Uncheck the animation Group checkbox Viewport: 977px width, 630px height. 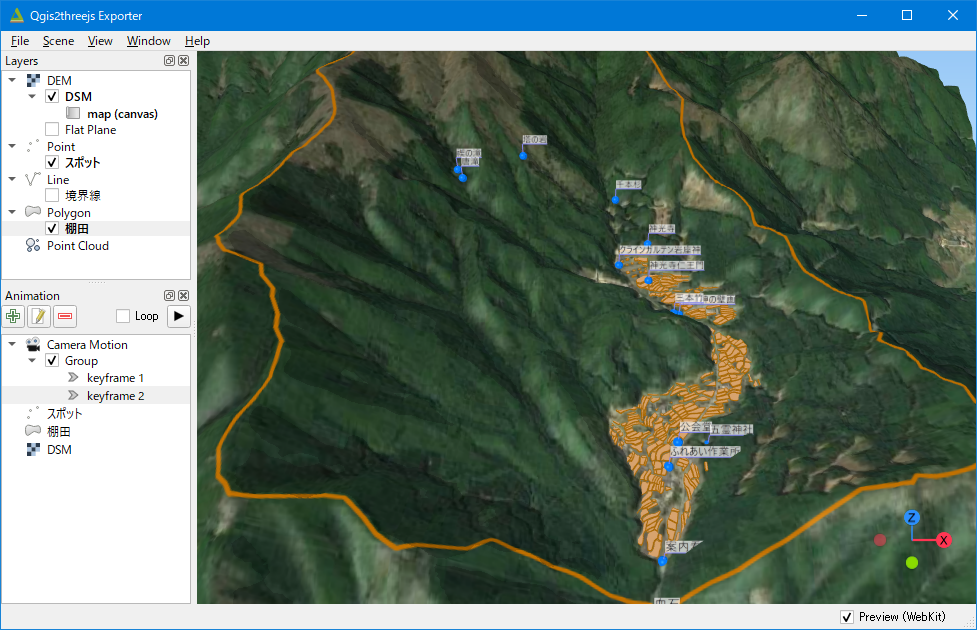(52, 361)
